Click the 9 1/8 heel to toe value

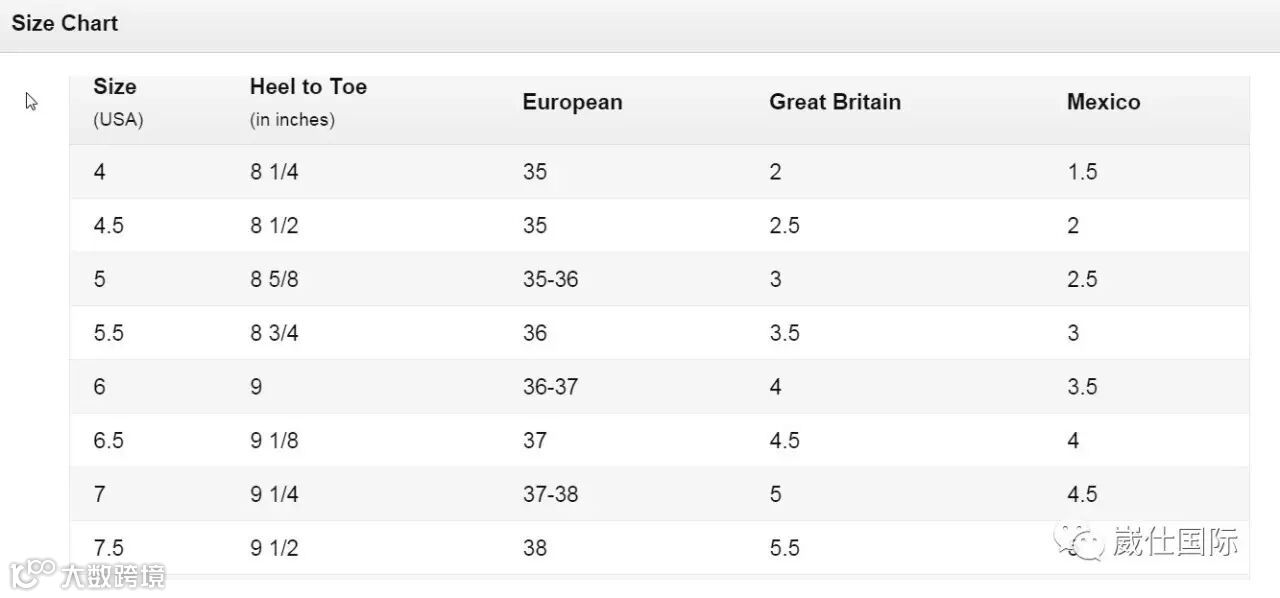pyautogui.click(x=274, y=440)
